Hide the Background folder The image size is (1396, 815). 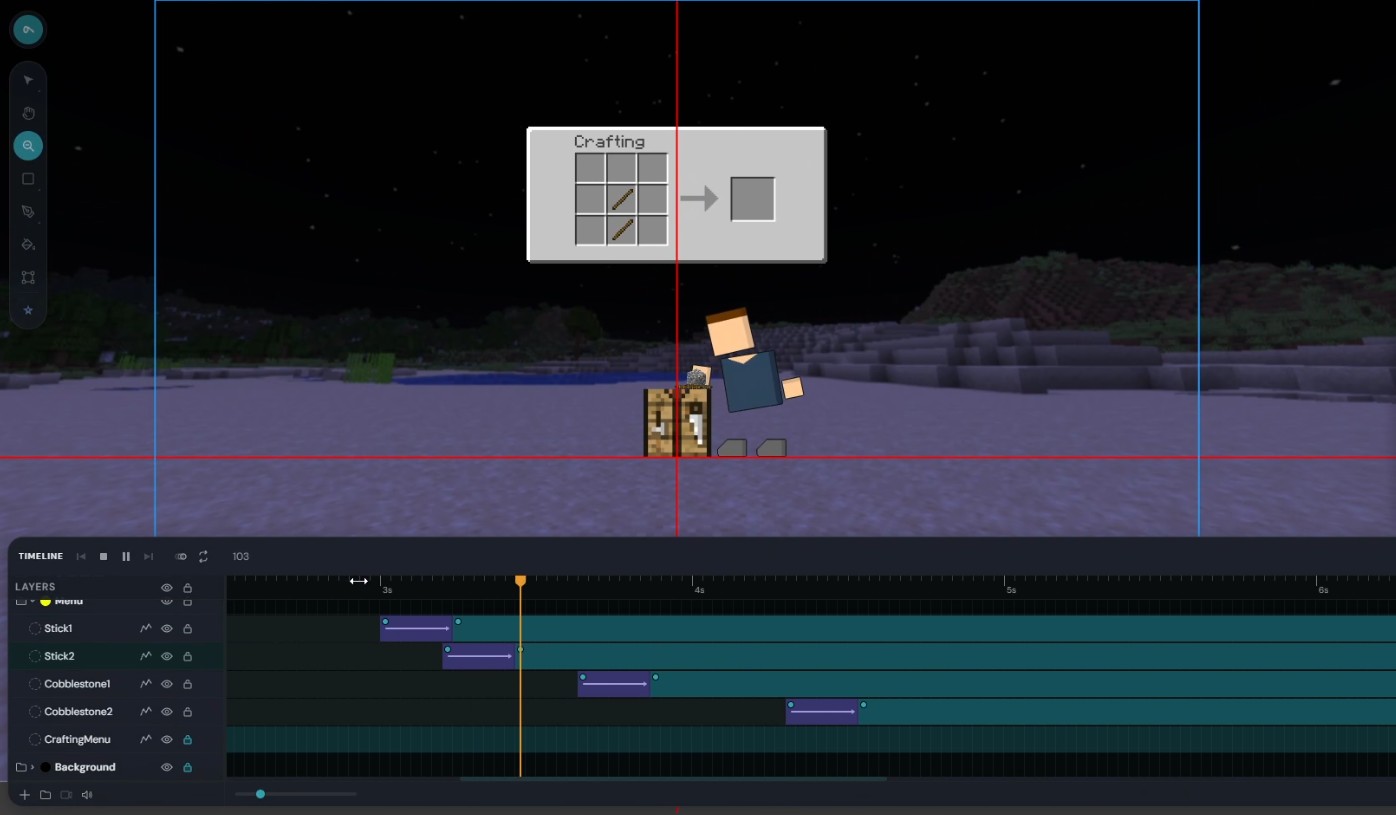tap(167, 767)
